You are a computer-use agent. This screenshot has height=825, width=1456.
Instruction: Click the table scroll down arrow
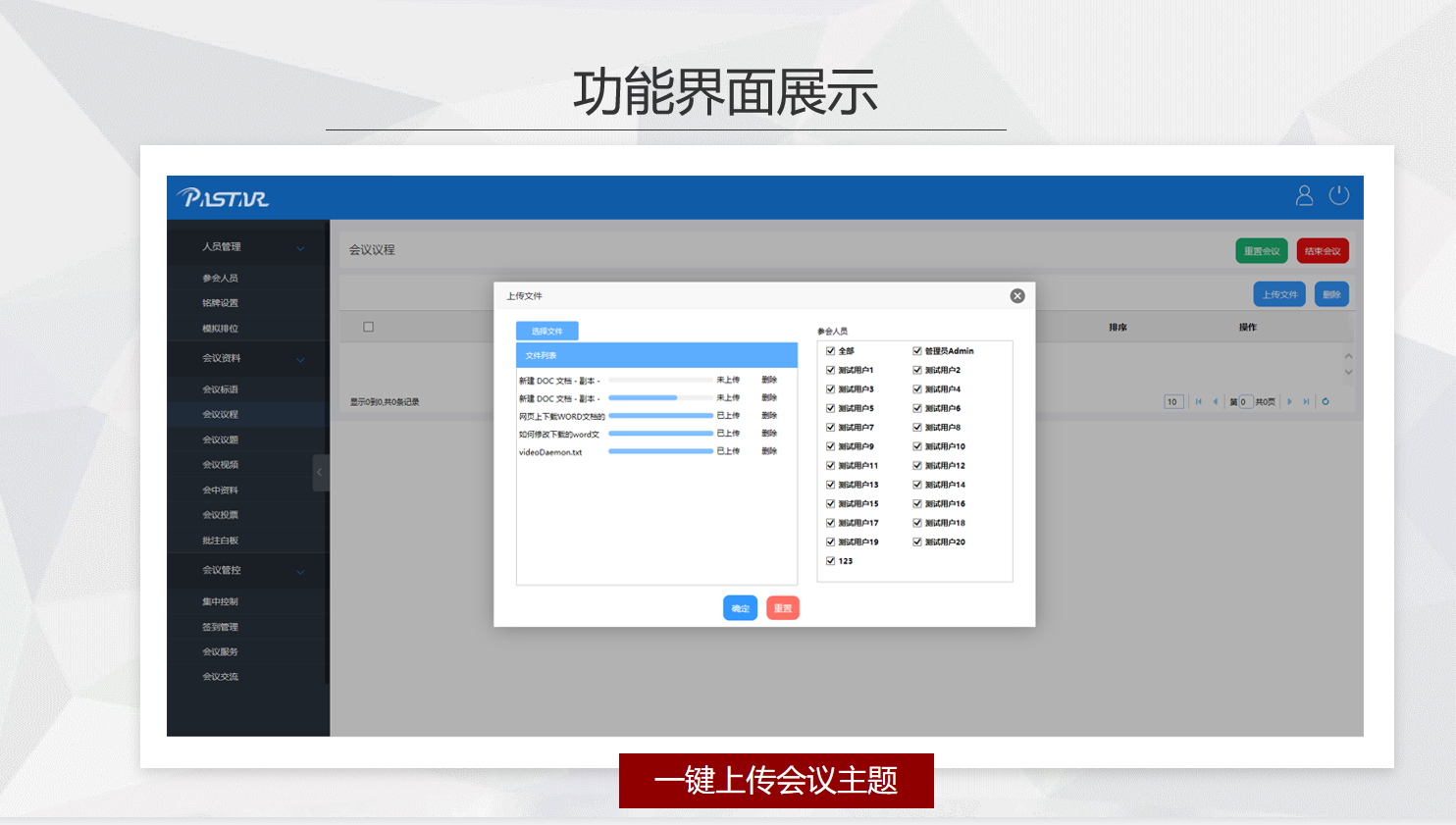point(1348,372)
